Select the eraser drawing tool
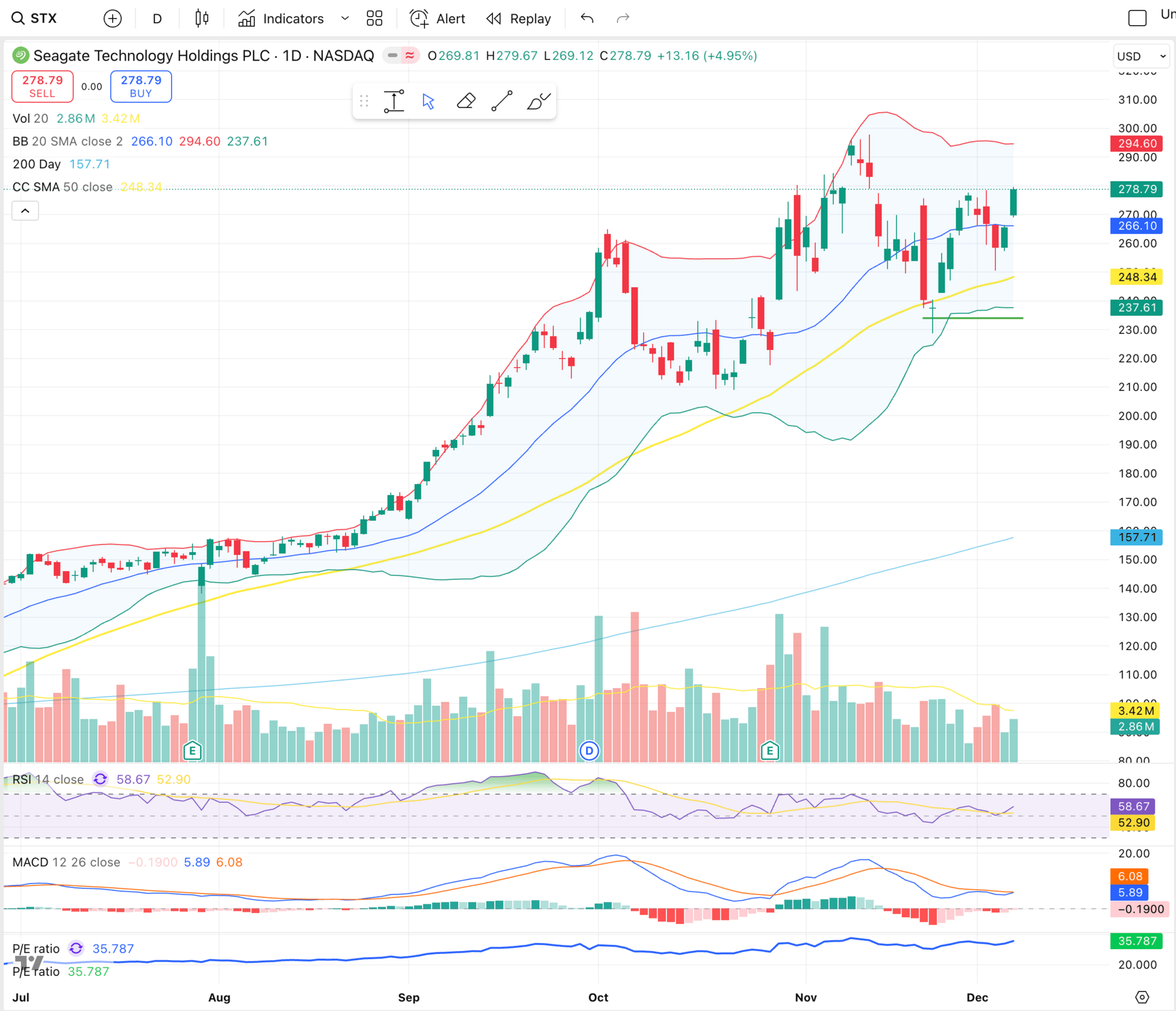The height and width of the screenshot is (1011, 1176). click(x=466, y=101)
